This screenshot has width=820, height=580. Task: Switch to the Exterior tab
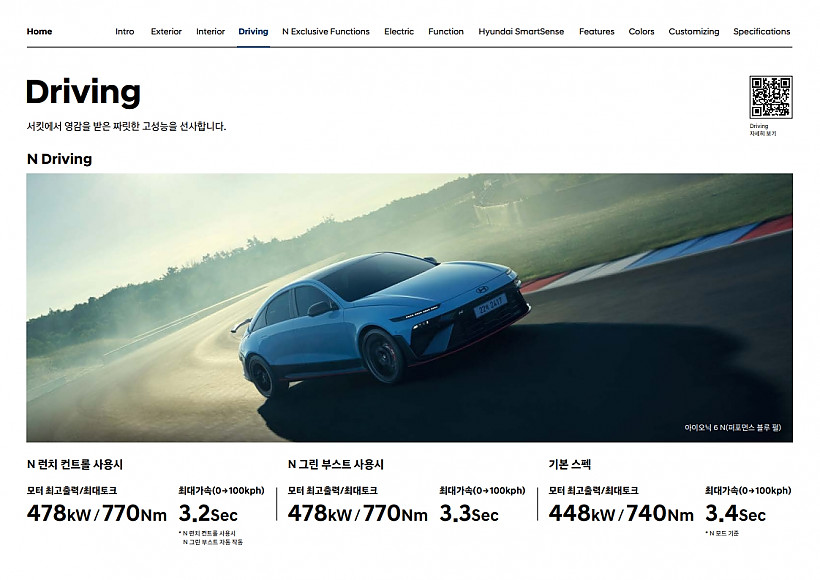[166, 31]
